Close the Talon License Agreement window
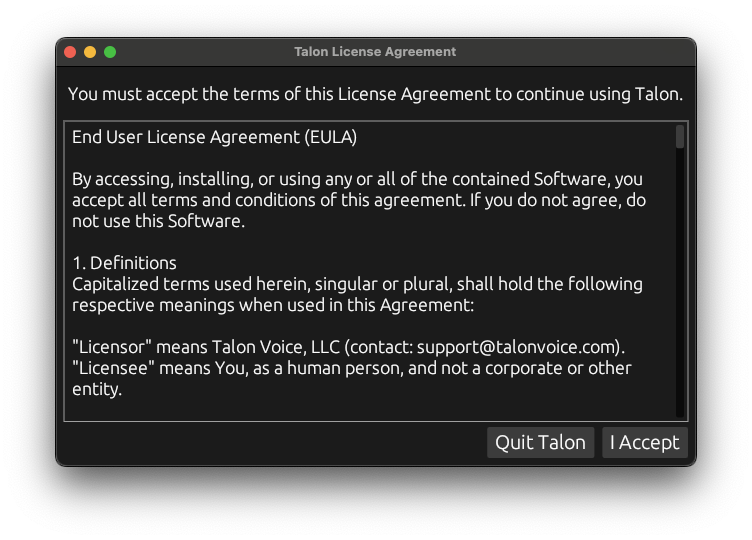 (x=70, y=52)
